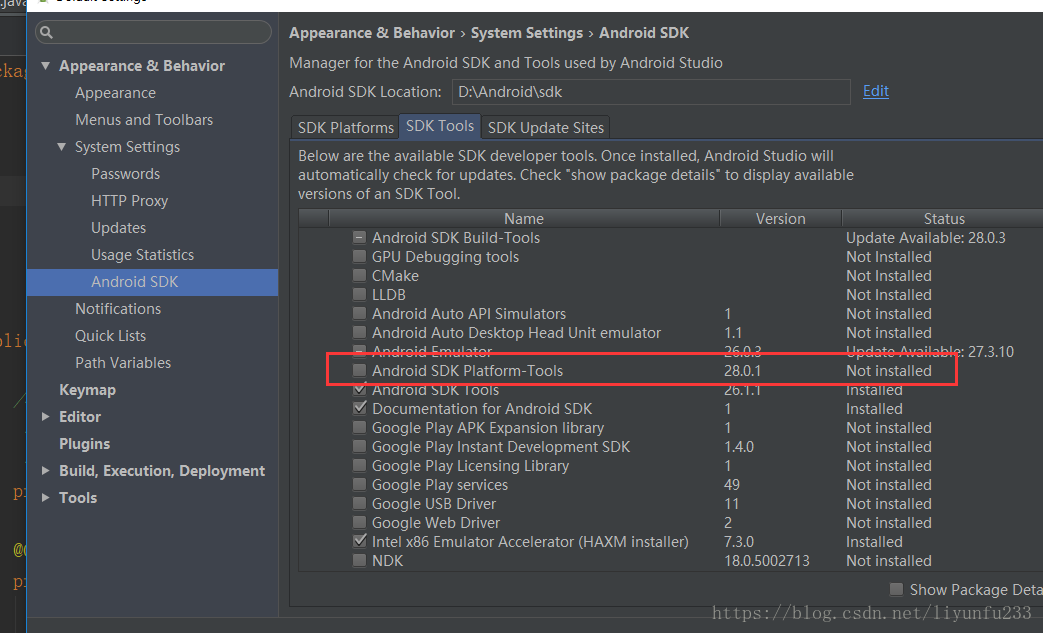This screenshot has height=633, width=1043.
Task: Click the Version column header
Action: (780, 219)
